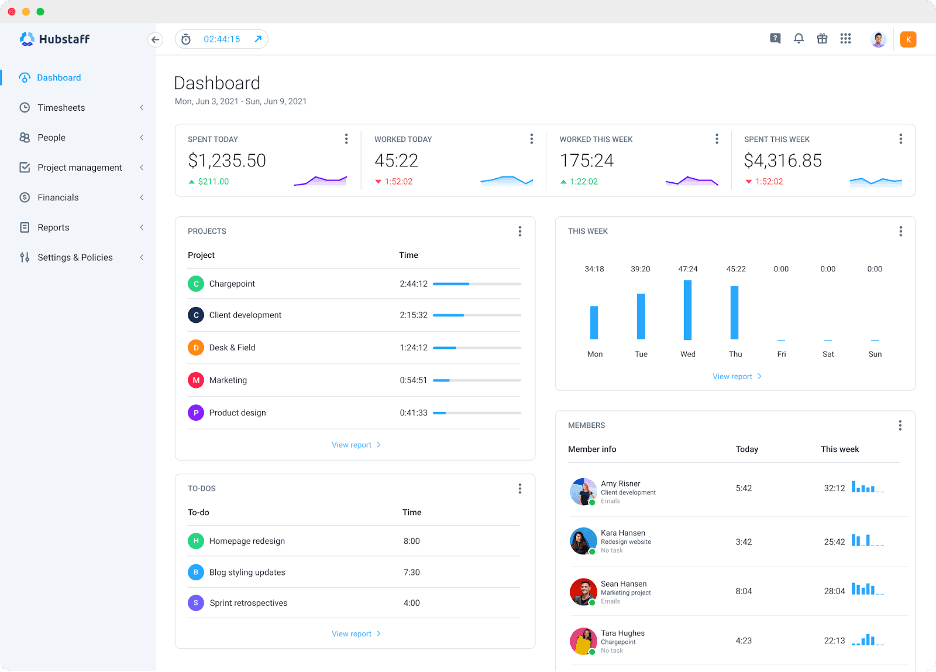Click the timer stopwatch icon

[186, 40]
